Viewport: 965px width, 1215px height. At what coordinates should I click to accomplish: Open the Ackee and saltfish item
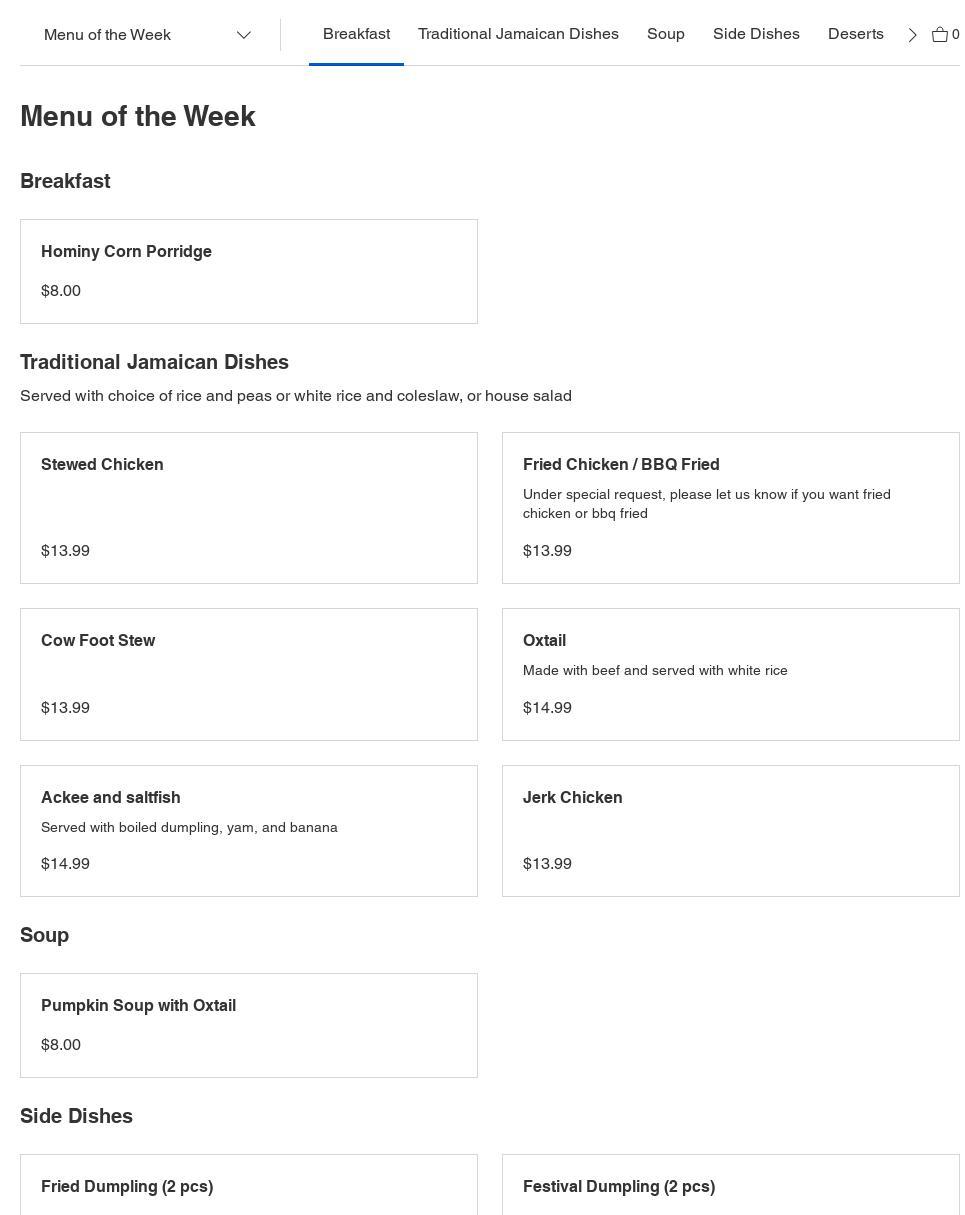[249, 830]
